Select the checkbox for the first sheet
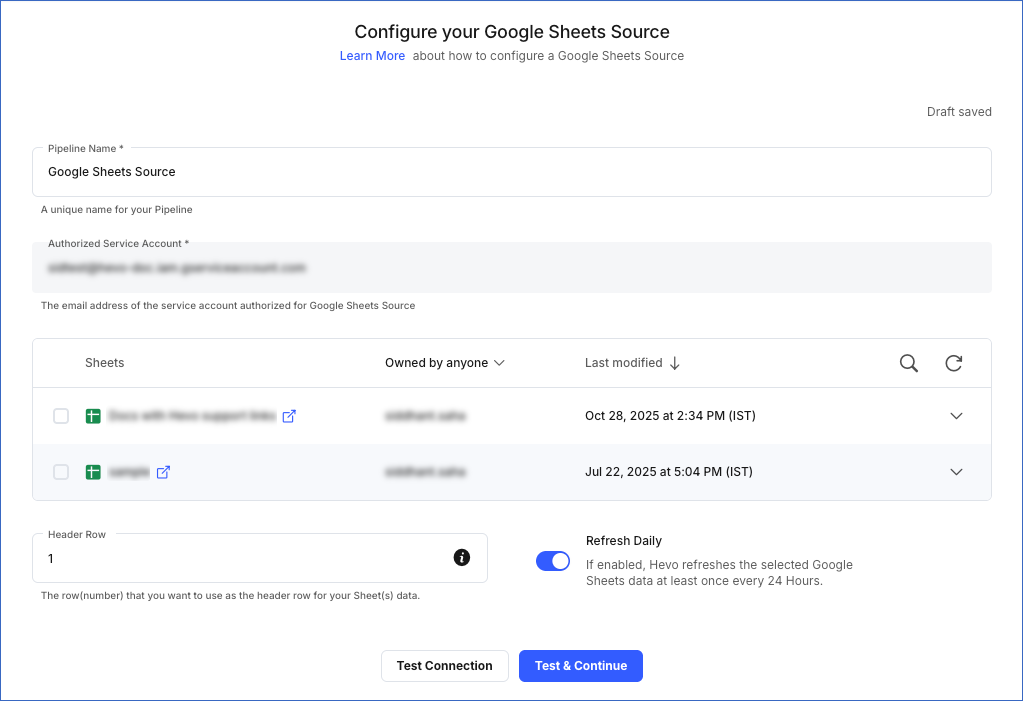Screen dimensions: 1023x701 [60, 416]
